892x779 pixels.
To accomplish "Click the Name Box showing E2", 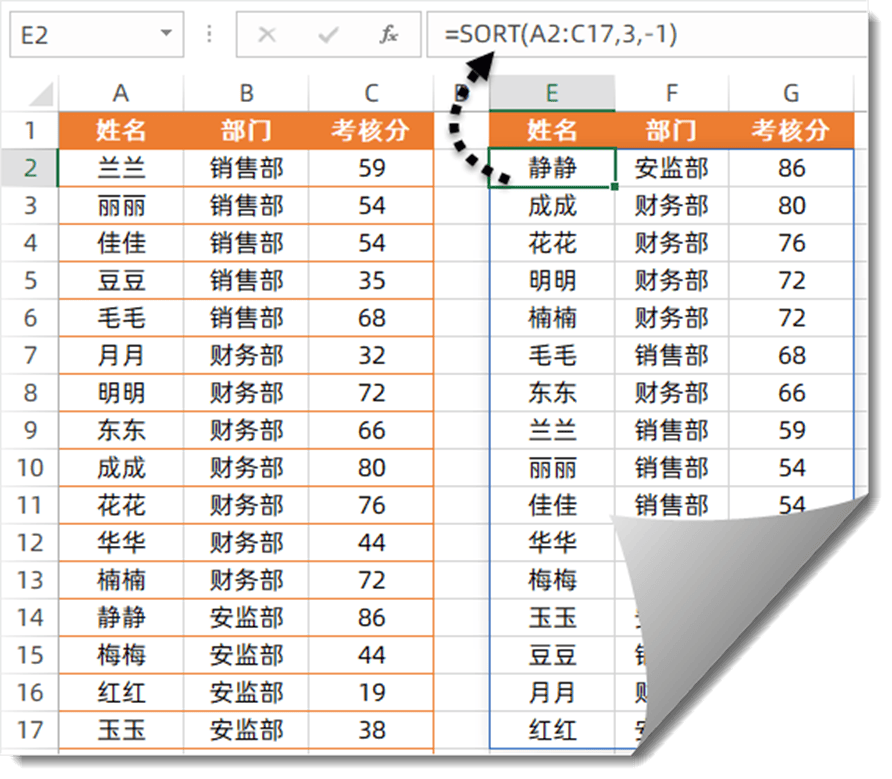I will [x=97, y=35].
